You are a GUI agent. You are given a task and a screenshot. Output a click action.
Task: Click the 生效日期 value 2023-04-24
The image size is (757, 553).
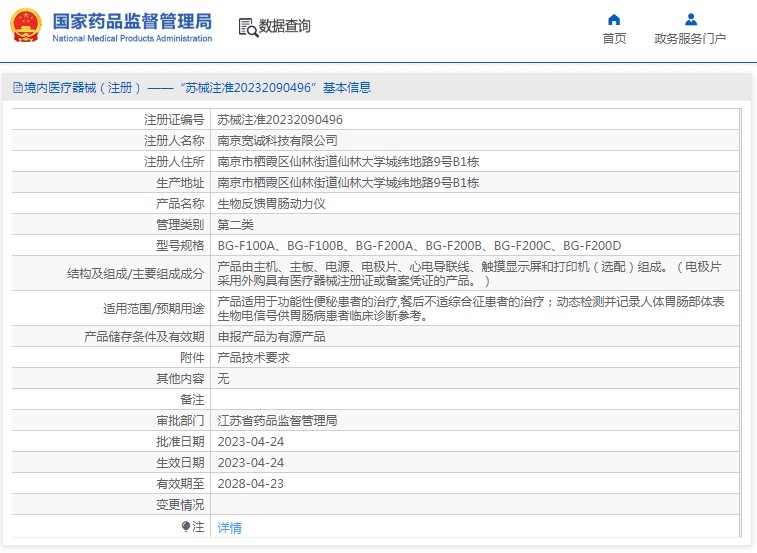click(x=251, y=463)
